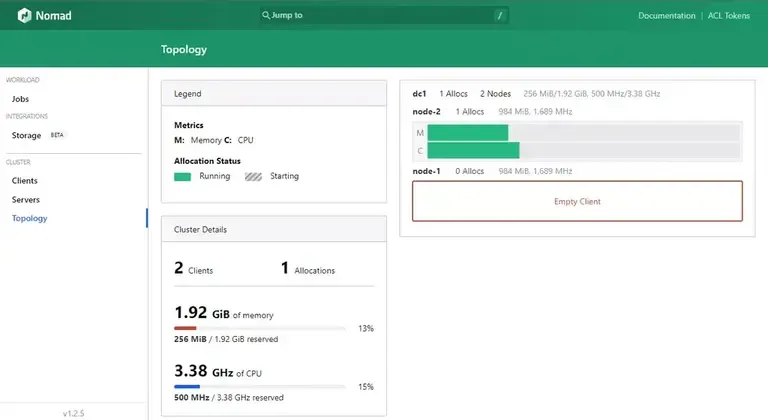The image size is (768, 420).
Task: Click the node-2 label in topology
Action: pyautogui.click(x=427, y=111)
